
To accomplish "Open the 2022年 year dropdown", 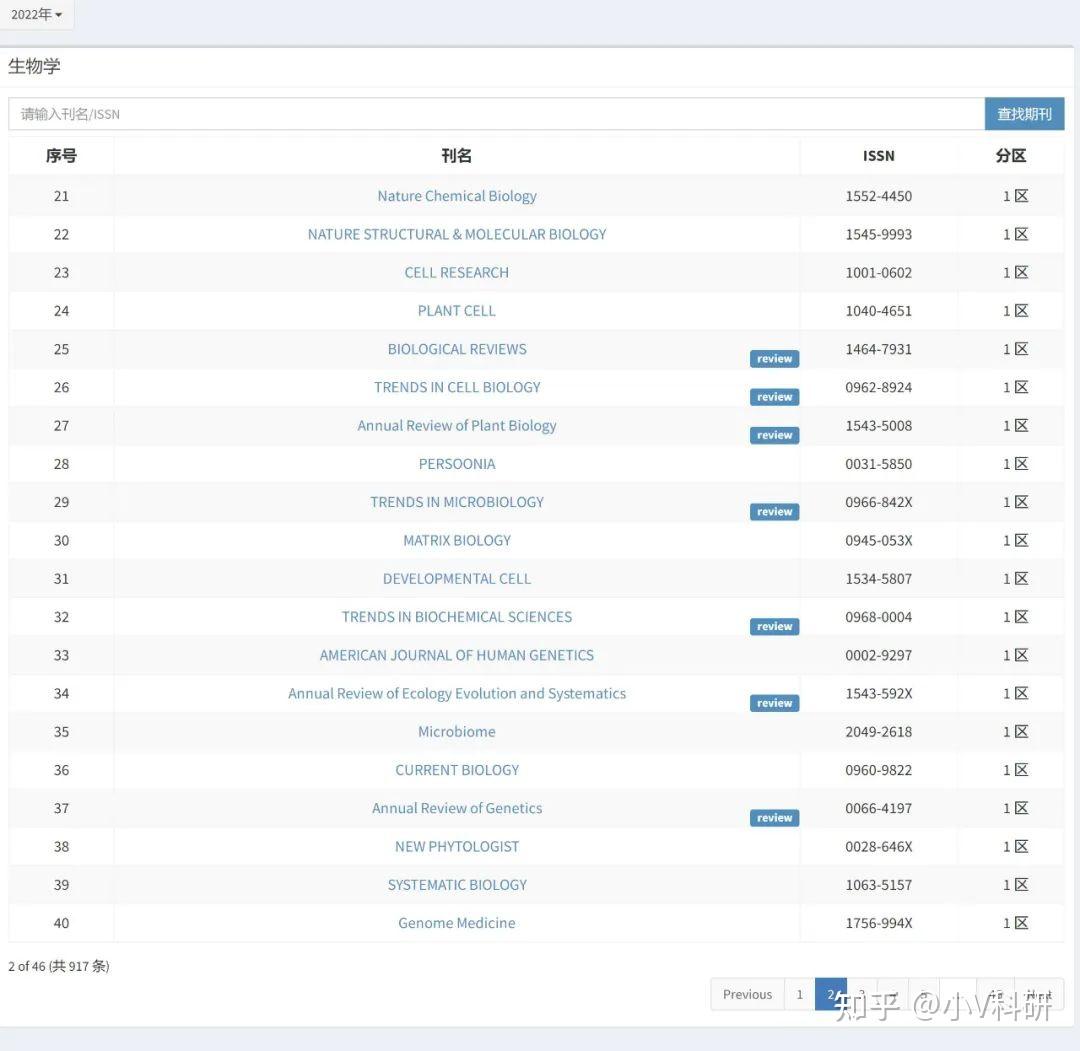I will click(37, 14).
